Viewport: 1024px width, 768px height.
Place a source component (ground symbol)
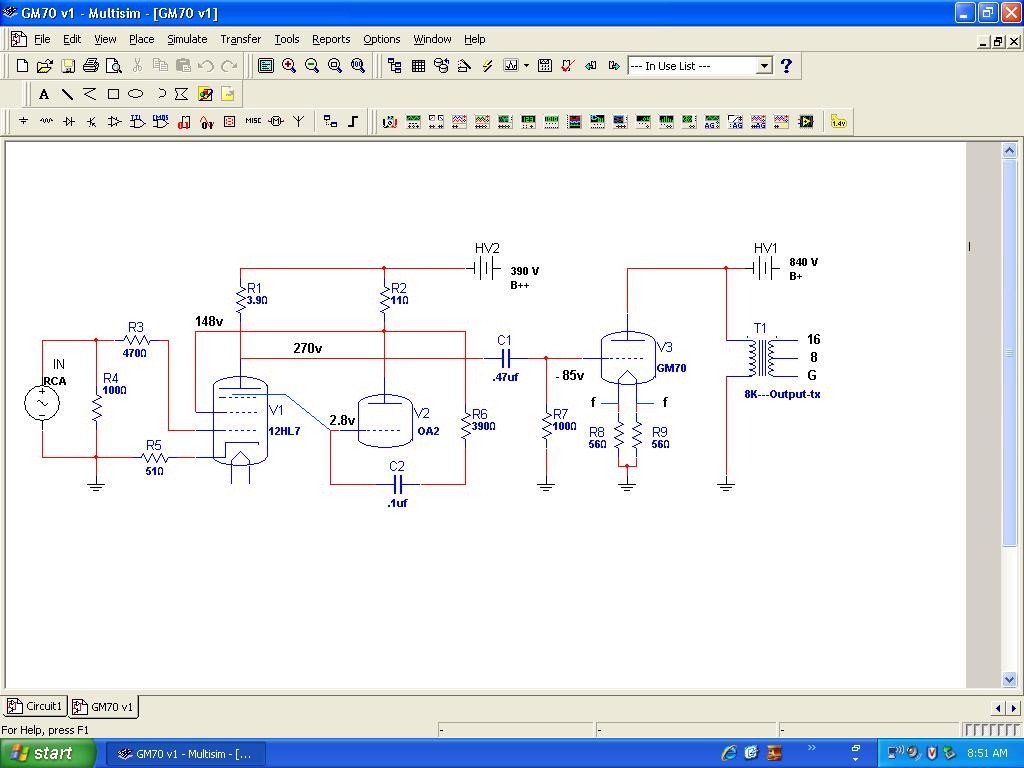(24, 121)
